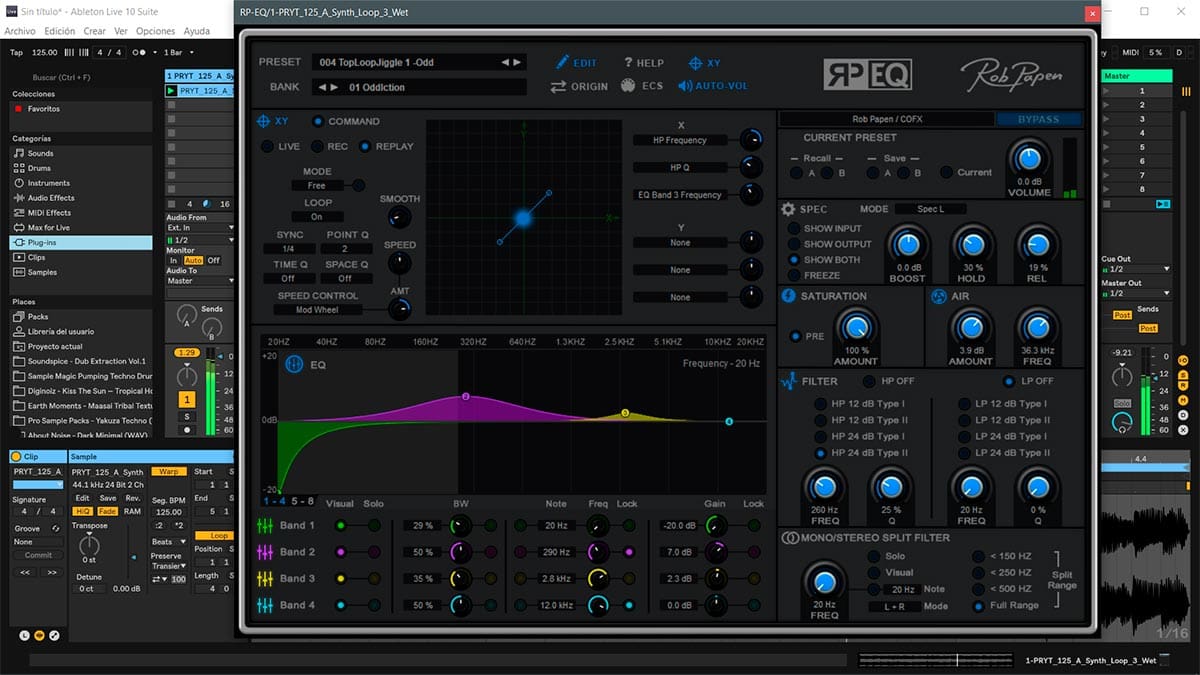Open the XY MODE Free selector
Screen dimensions: 1200x675
(317, 186)
